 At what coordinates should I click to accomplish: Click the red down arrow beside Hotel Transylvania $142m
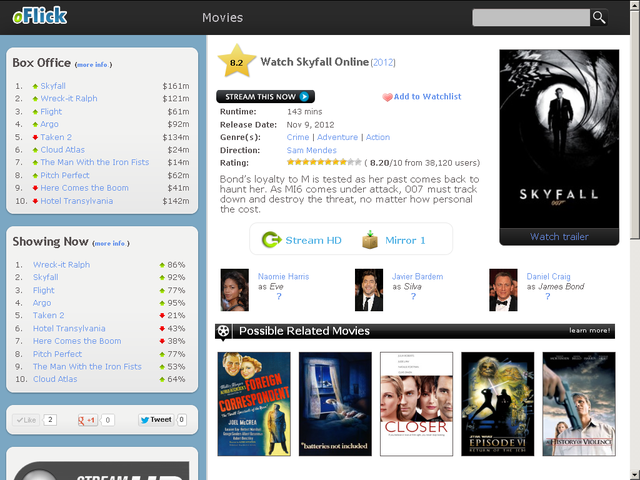pyautogui.click(x=36, y=201)
